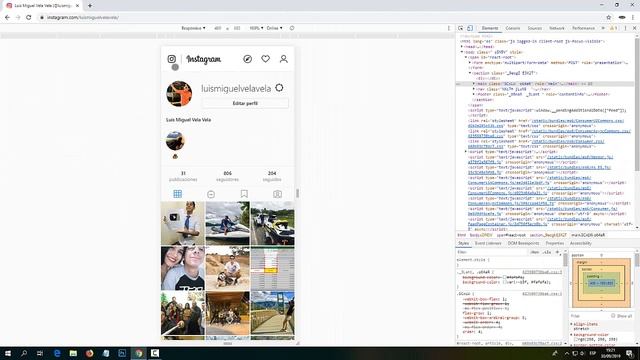This screenshot has height=360, width=640.
Task: Collapse the section element node
Action: (470, 73)
